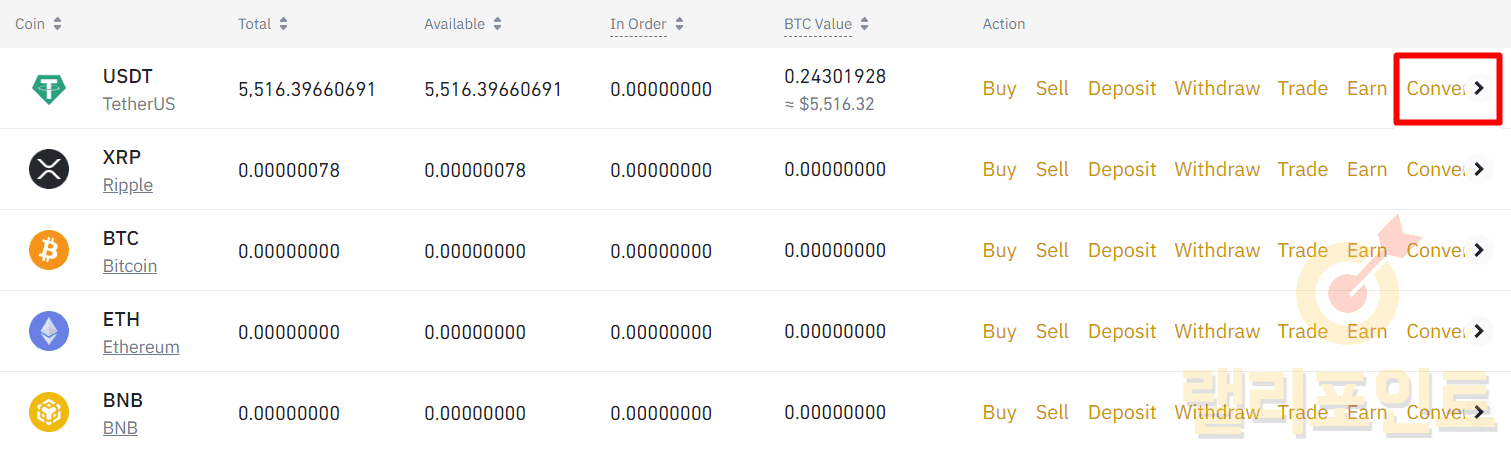Image resolution: width=1511 pixels, height=451 pixels.
Task: Click Buy in the BNB row
Action: tap(999, 412)
